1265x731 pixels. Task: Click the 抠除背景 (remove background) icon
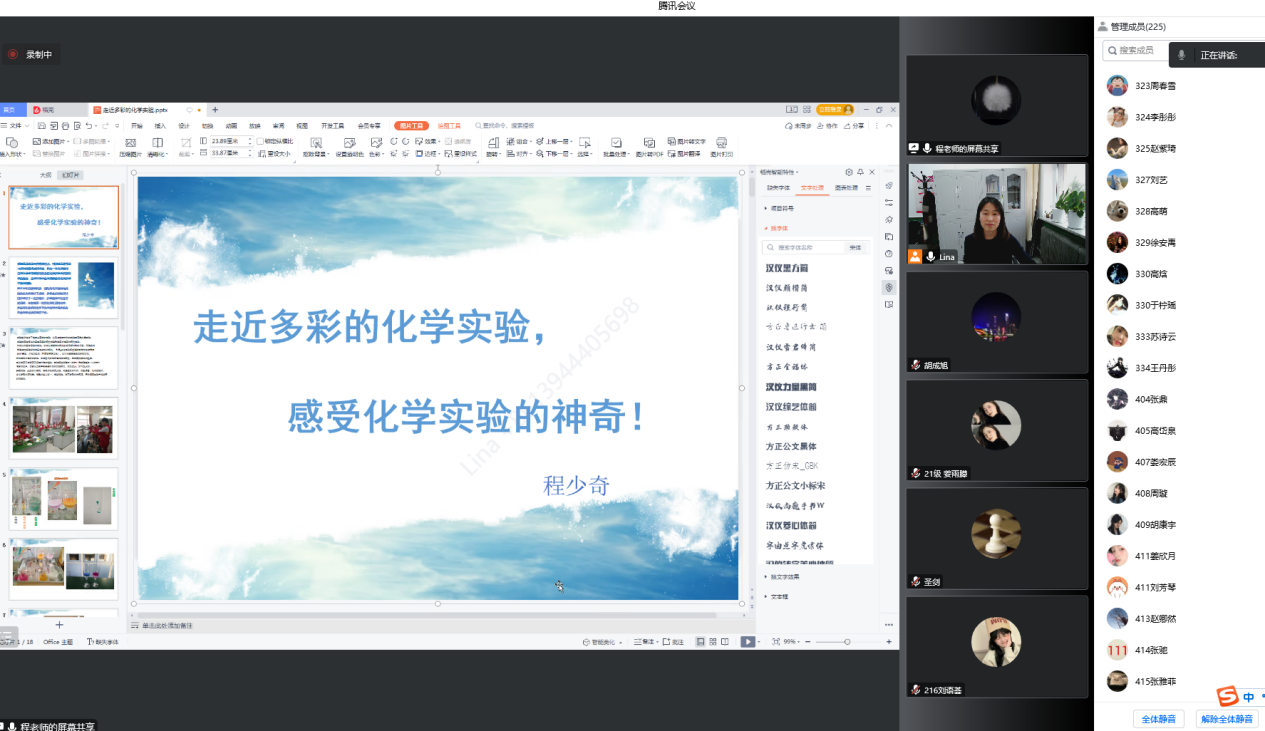[x=312, y=146]
